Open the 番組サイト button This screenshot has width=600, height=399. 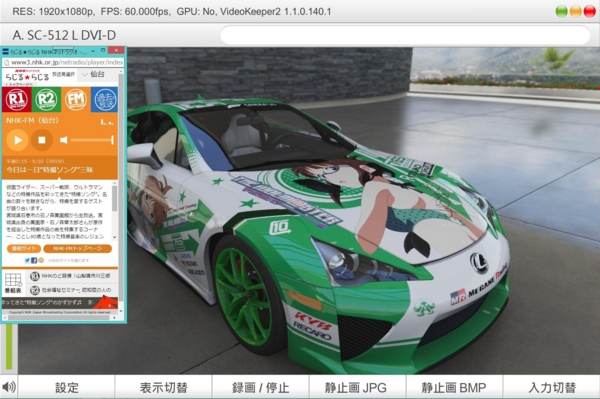click(24, 249)
